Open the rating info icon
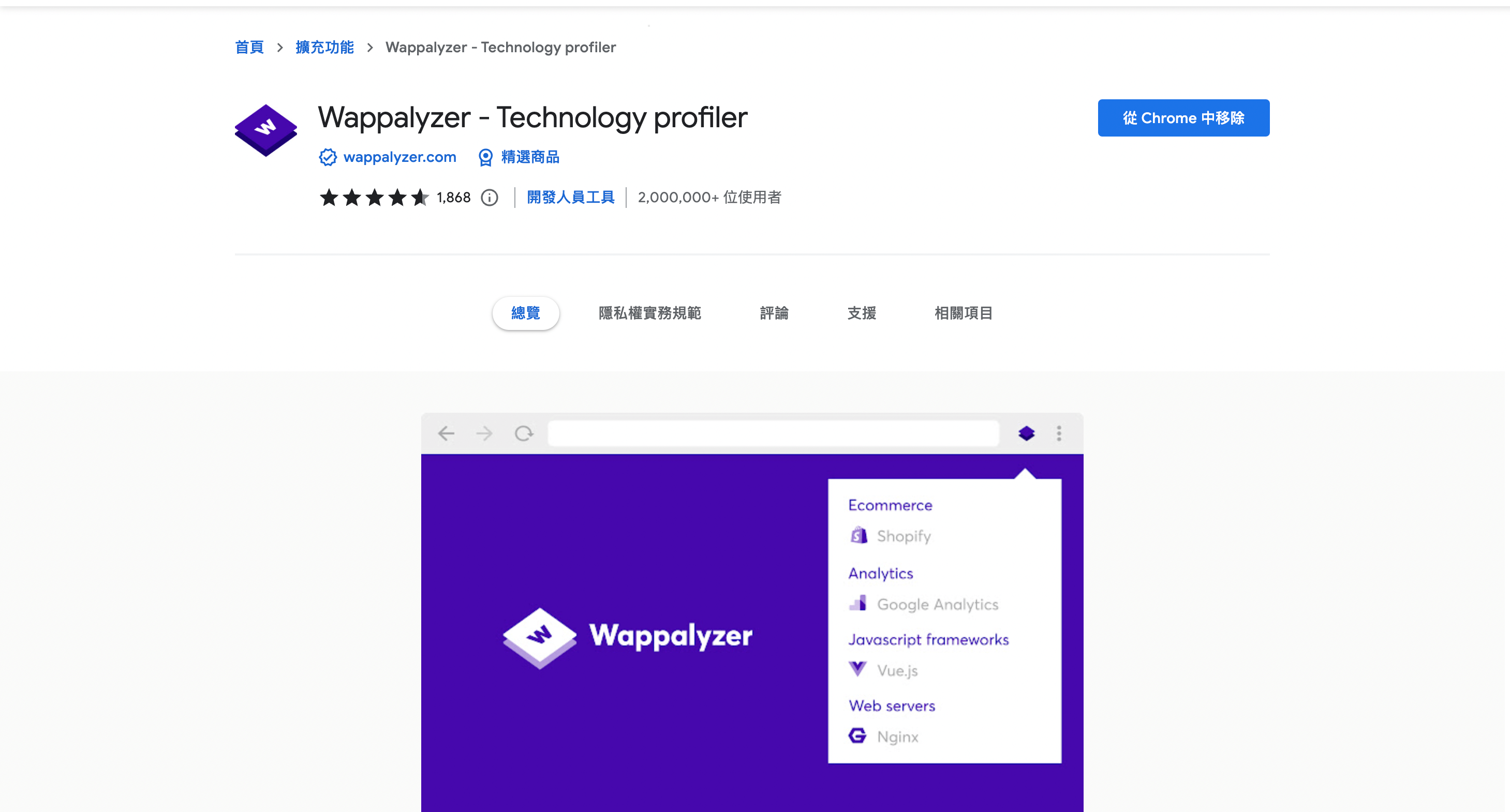This screenshot has height=812, width=1510. tap(490, 198)
